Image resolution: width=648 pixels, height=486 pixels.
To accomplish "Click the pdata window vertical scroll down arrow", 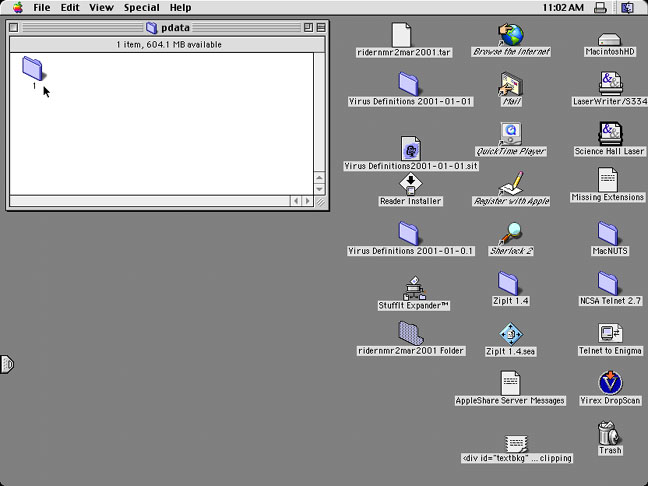I will [319, 189].
